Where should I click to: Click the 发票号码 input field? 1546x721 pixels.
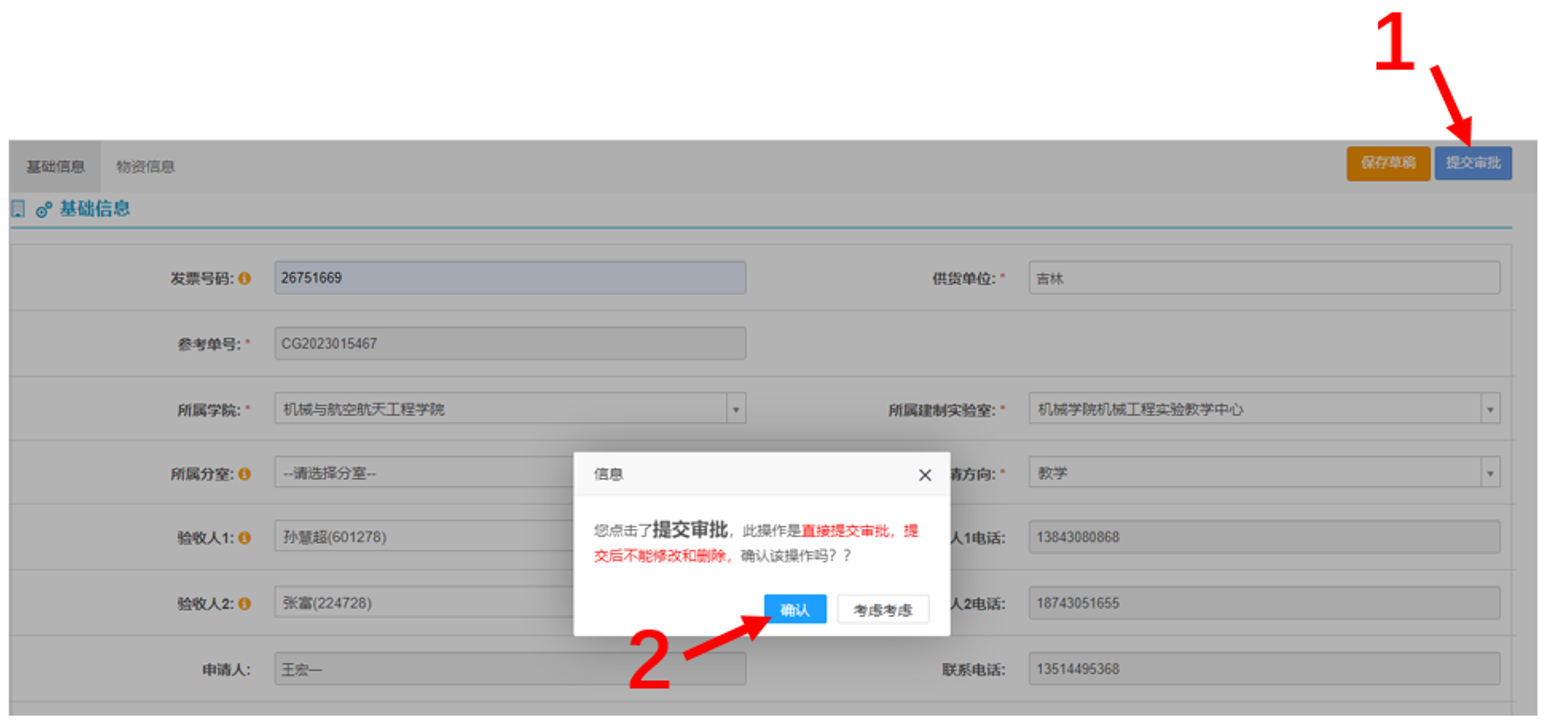(x=510, y=278)
